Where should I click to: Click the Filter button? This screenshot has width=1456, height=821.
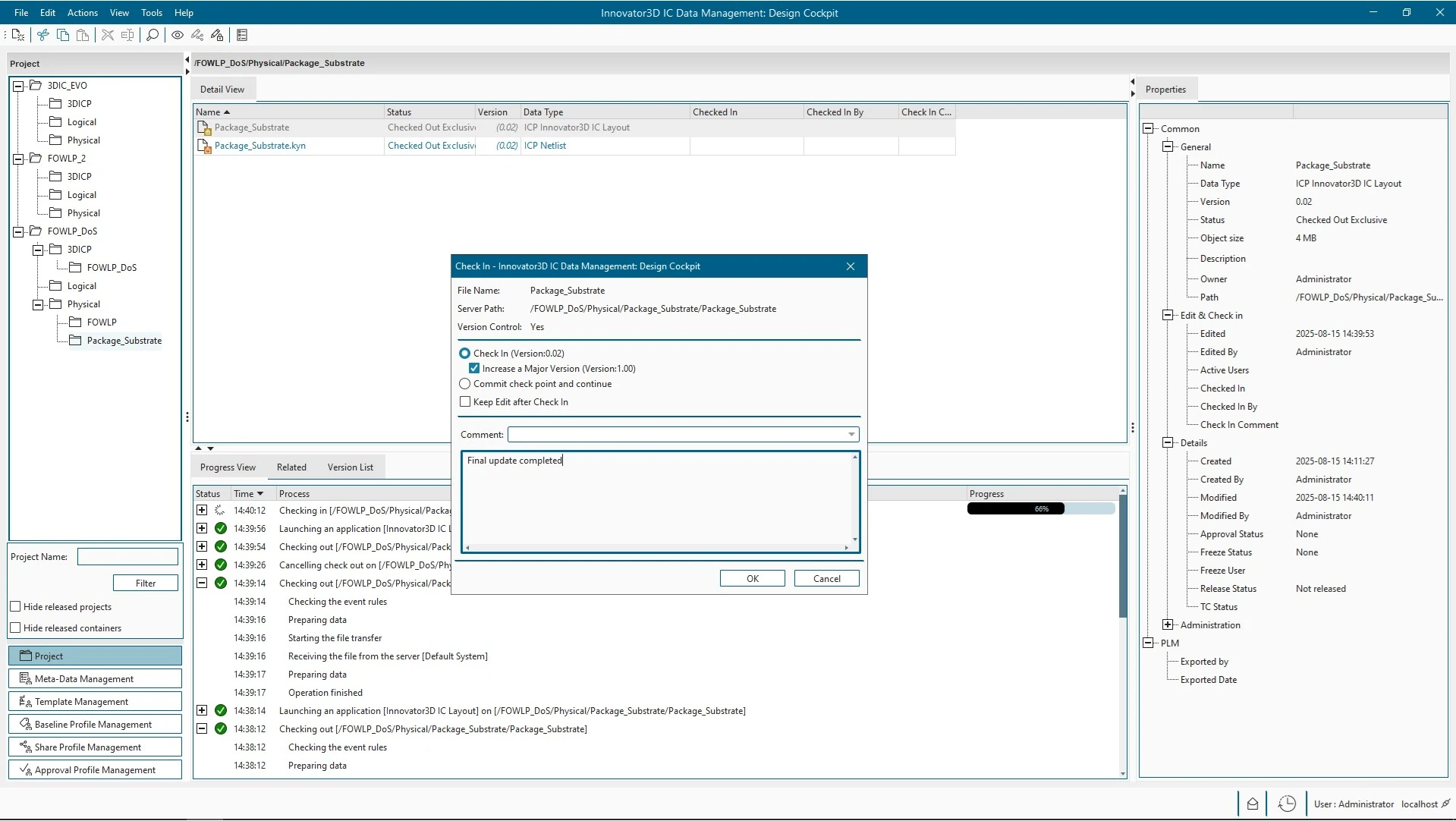(146, 584)
